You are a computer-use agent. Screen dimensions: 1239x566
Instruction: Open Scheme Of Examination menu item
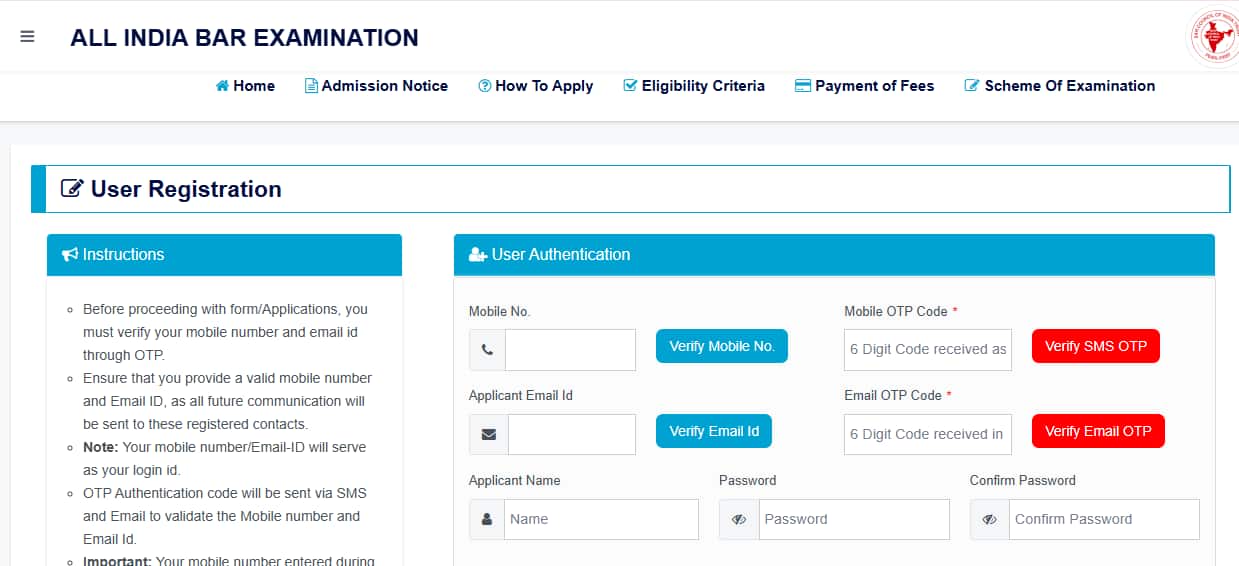point(1059,86)
